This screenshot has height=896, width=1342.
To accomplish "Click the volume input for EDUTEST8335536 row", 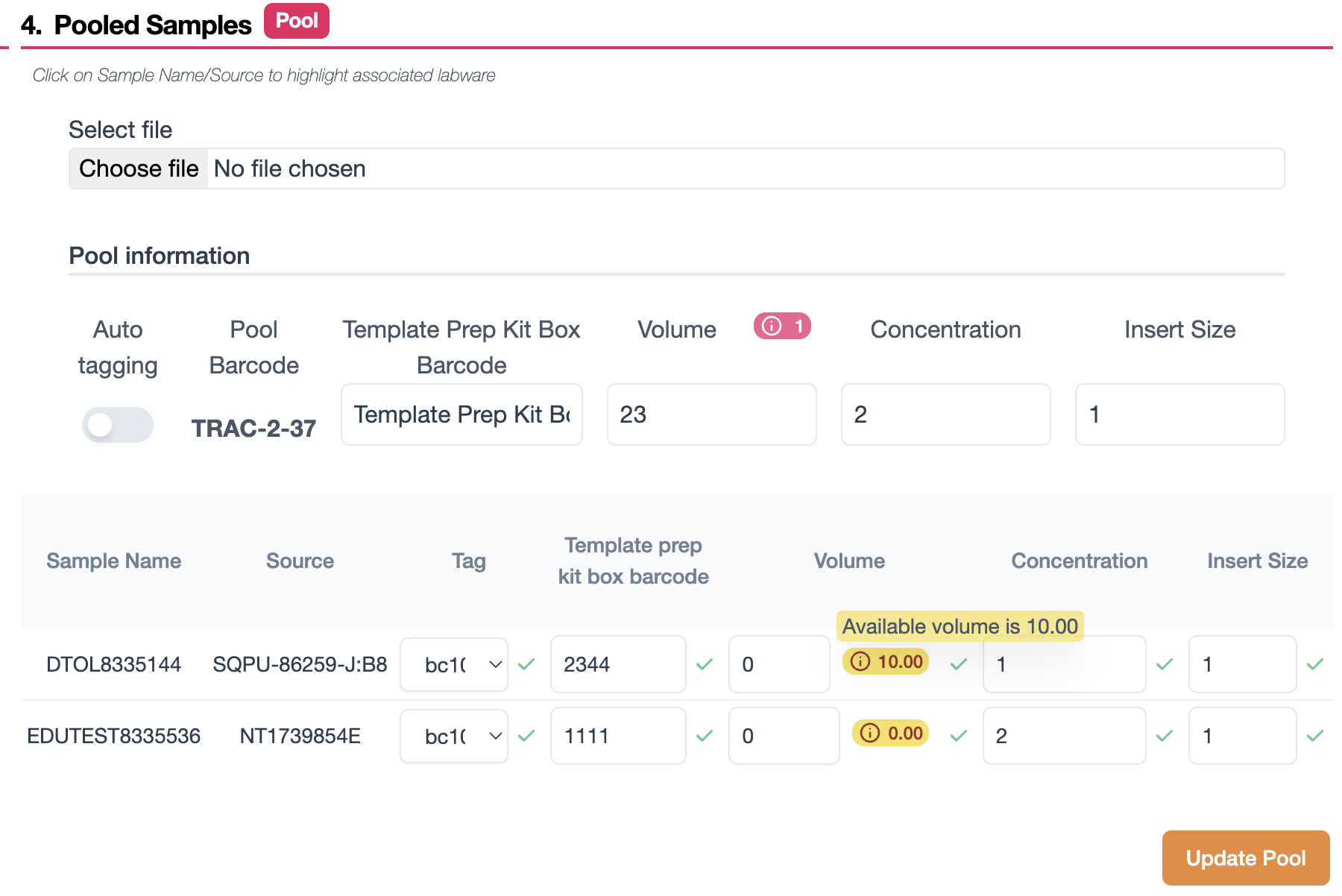I will tap(784, 736).
